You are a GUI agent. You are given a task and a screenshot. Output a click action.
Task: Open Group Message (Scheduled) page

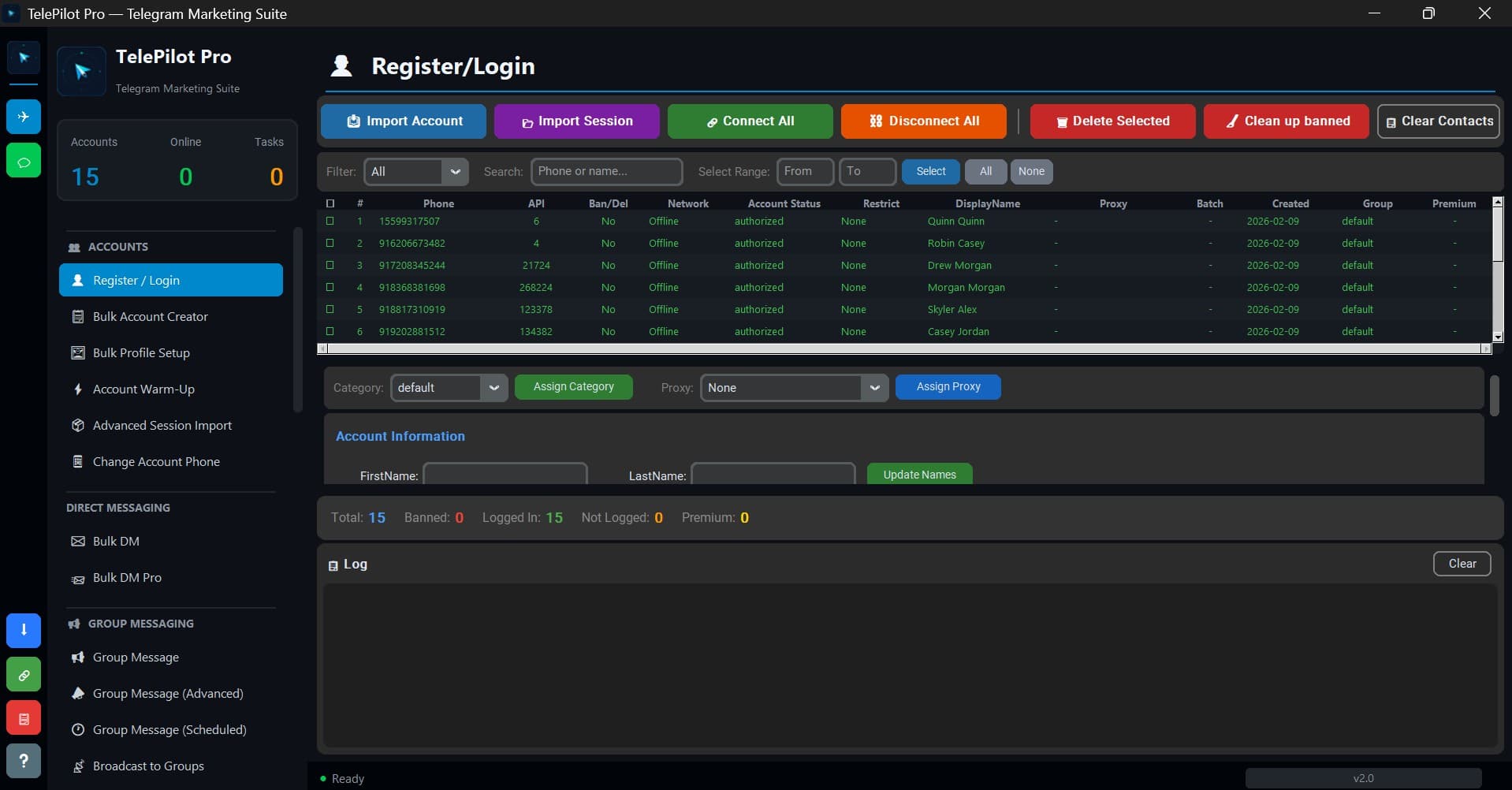click(x=171, y=730)
